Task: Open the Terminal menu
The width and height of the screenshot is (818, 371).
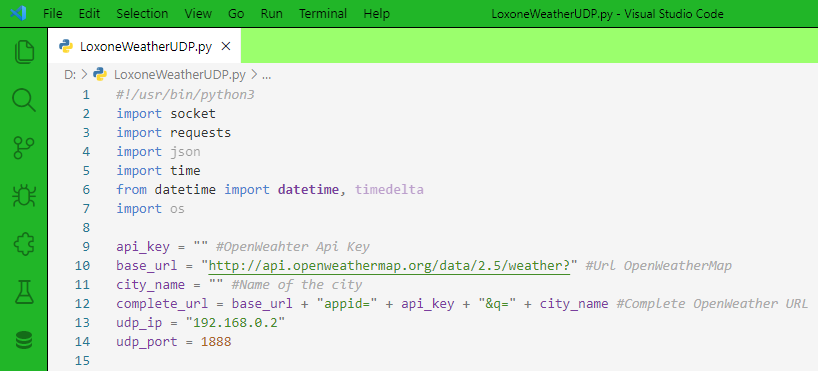Action: coord(323,14)
